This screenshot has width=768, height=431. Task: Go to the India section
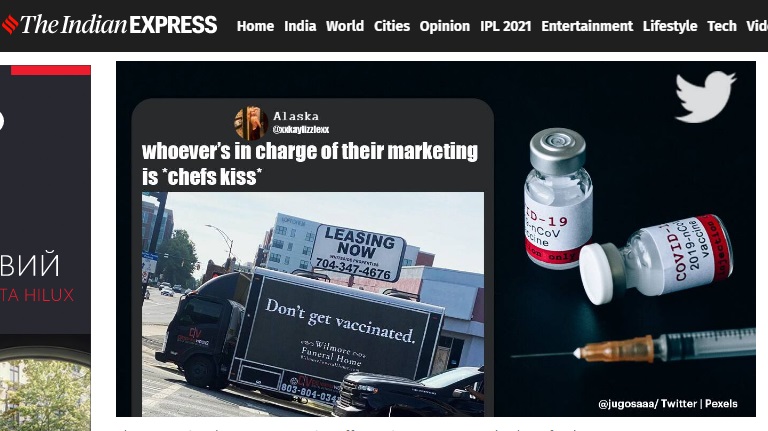300,25
